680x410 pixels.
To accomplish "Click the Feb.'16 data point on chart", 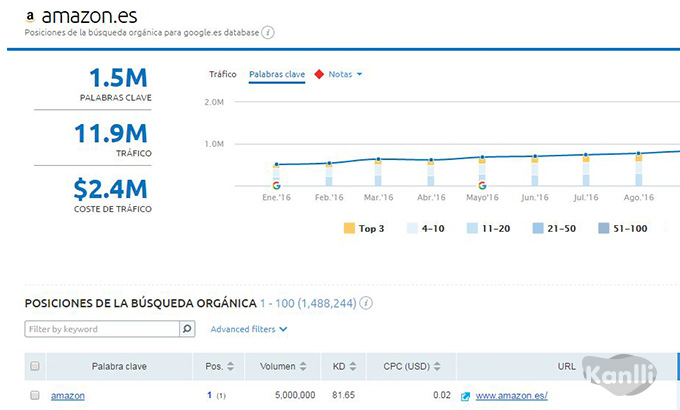I will [329, 163].
